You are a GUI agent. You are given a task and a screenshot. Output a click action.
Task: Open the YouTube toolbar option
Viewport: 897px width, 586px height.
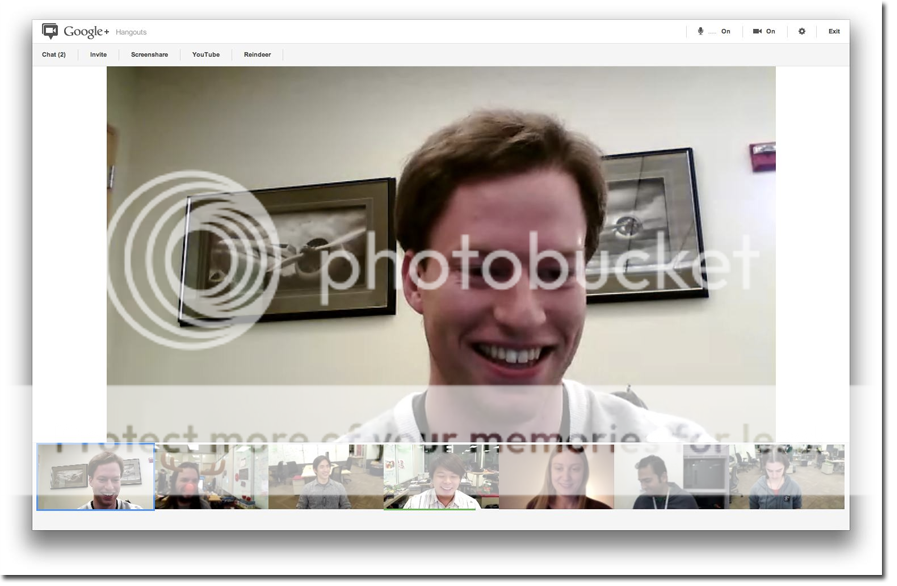pyautogui.click(x=206, y=55)
